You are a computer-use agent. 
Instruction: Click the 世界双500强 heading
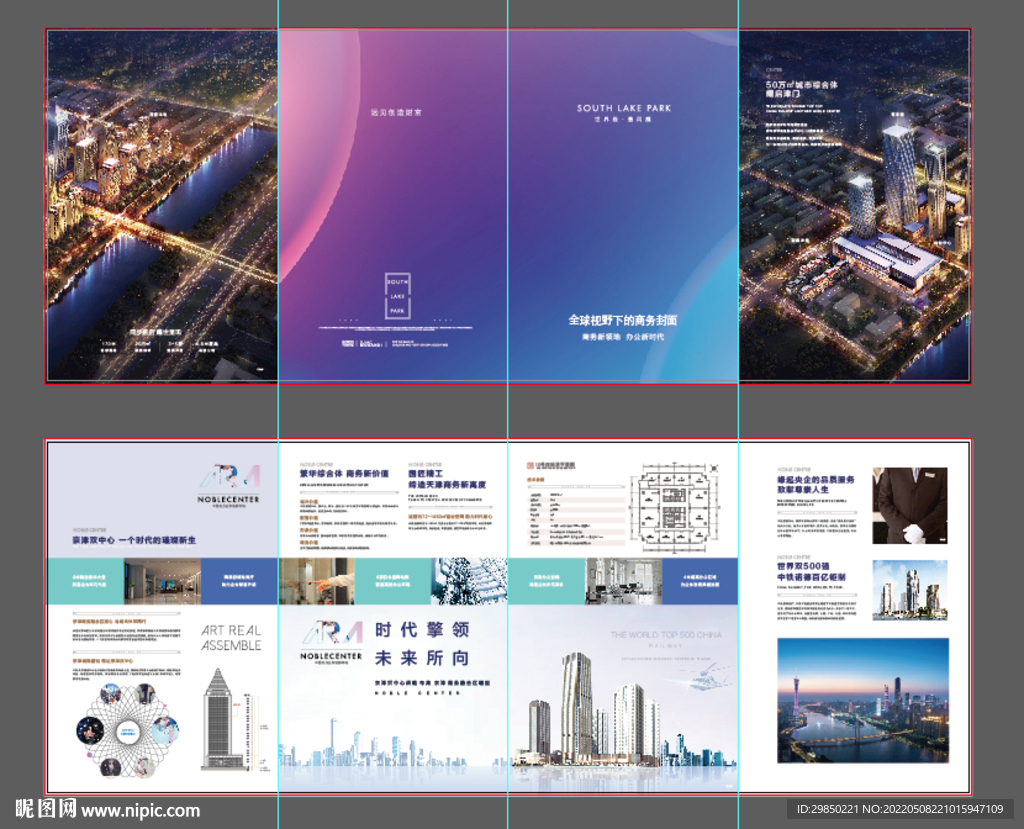(803, 566)
